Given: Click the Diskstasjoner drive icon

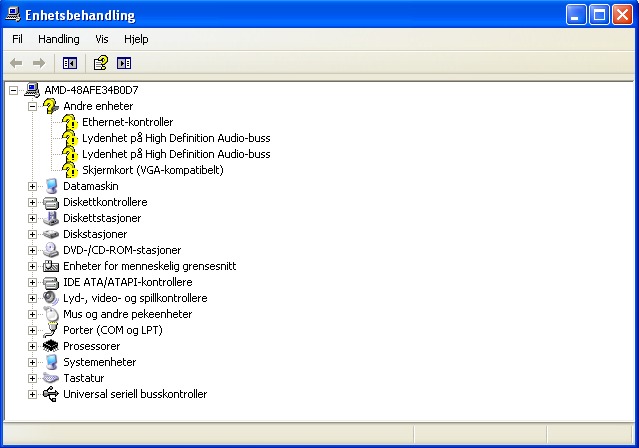Looking at the screenshot, I should click(x=51, y=234).
